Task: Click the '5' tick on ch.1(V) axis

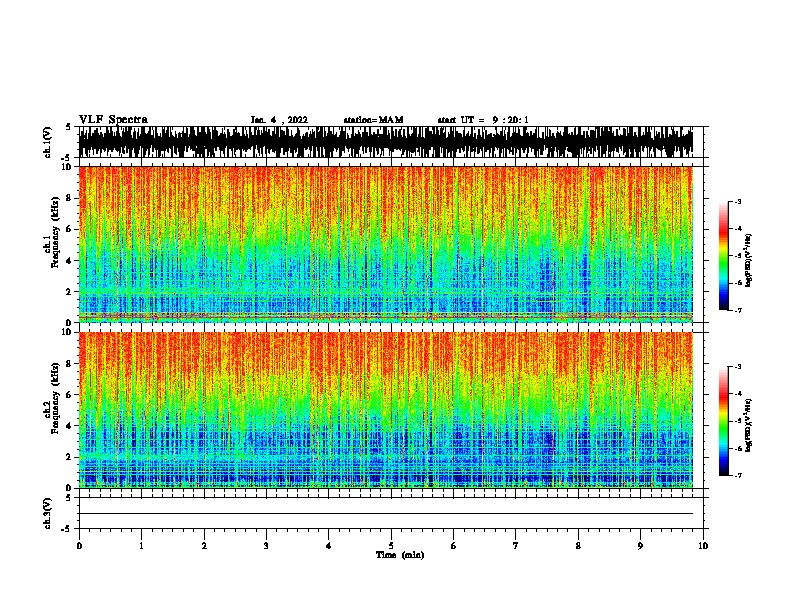Action: pos(69,127)
